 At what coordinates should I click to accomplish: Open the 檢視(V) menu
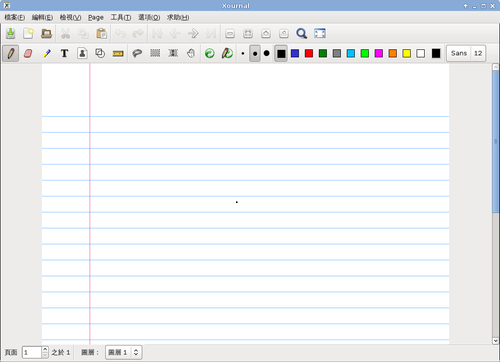point(70,17)
